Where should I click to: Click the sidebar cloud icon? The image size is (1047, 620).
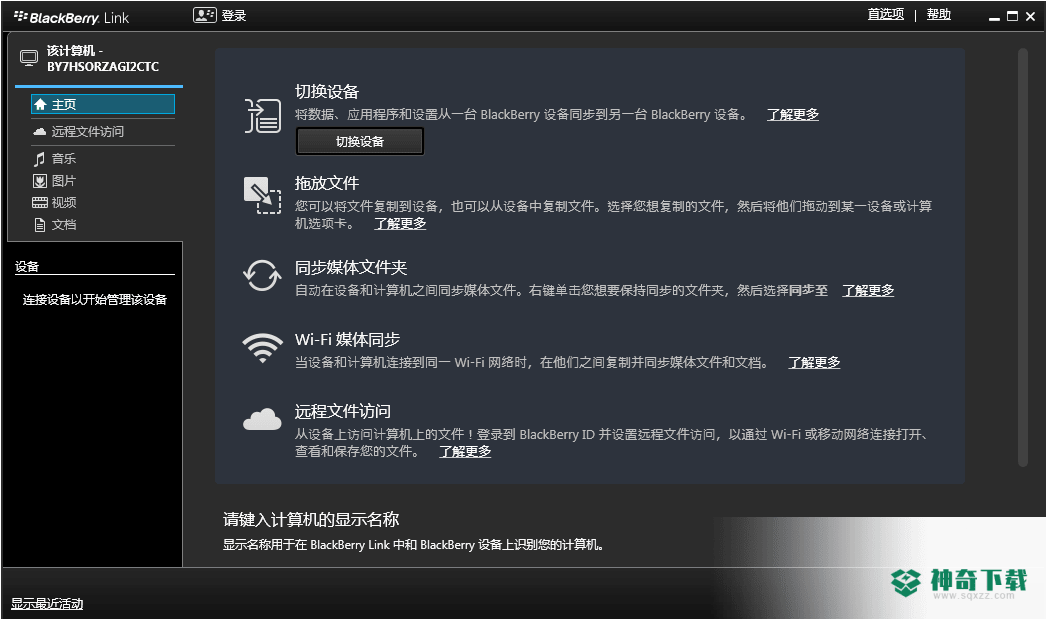coord(39,131)
